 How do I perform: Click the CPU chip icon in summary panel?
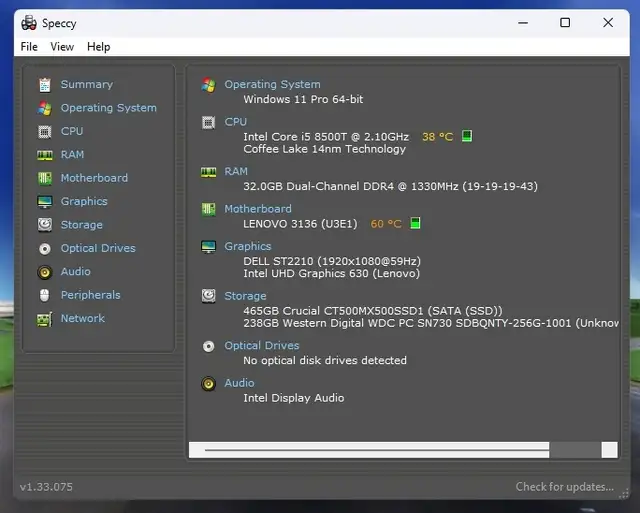(x=208, y=122)
